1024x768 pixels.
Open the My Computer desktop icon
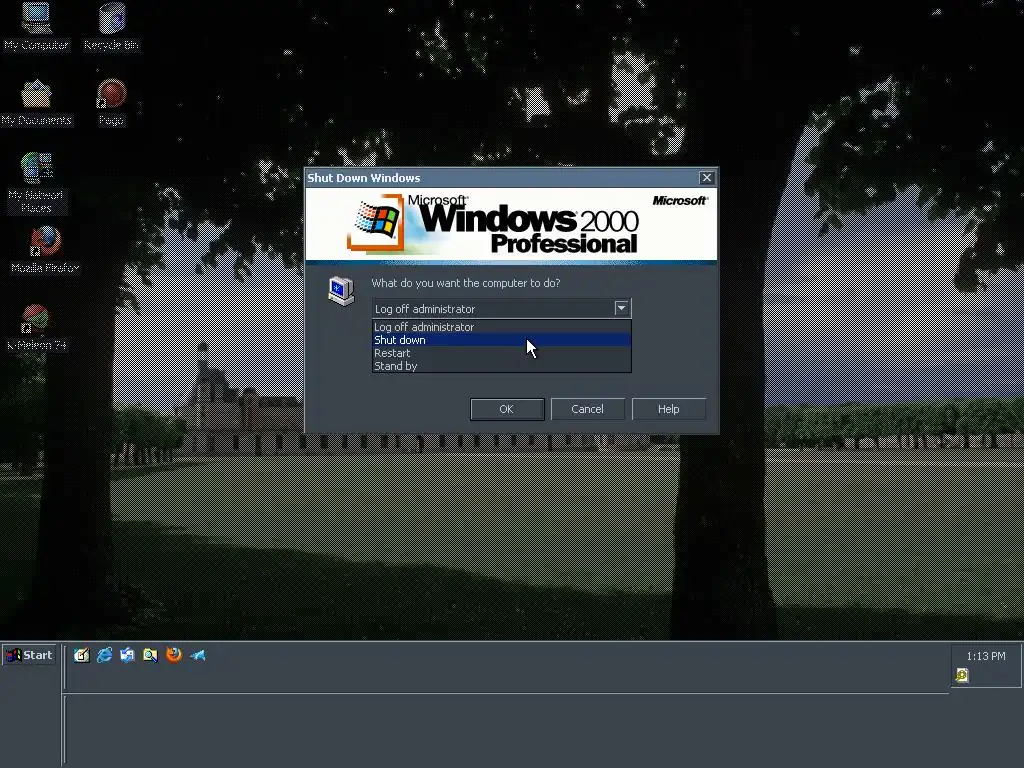click(x=36, y=26)
